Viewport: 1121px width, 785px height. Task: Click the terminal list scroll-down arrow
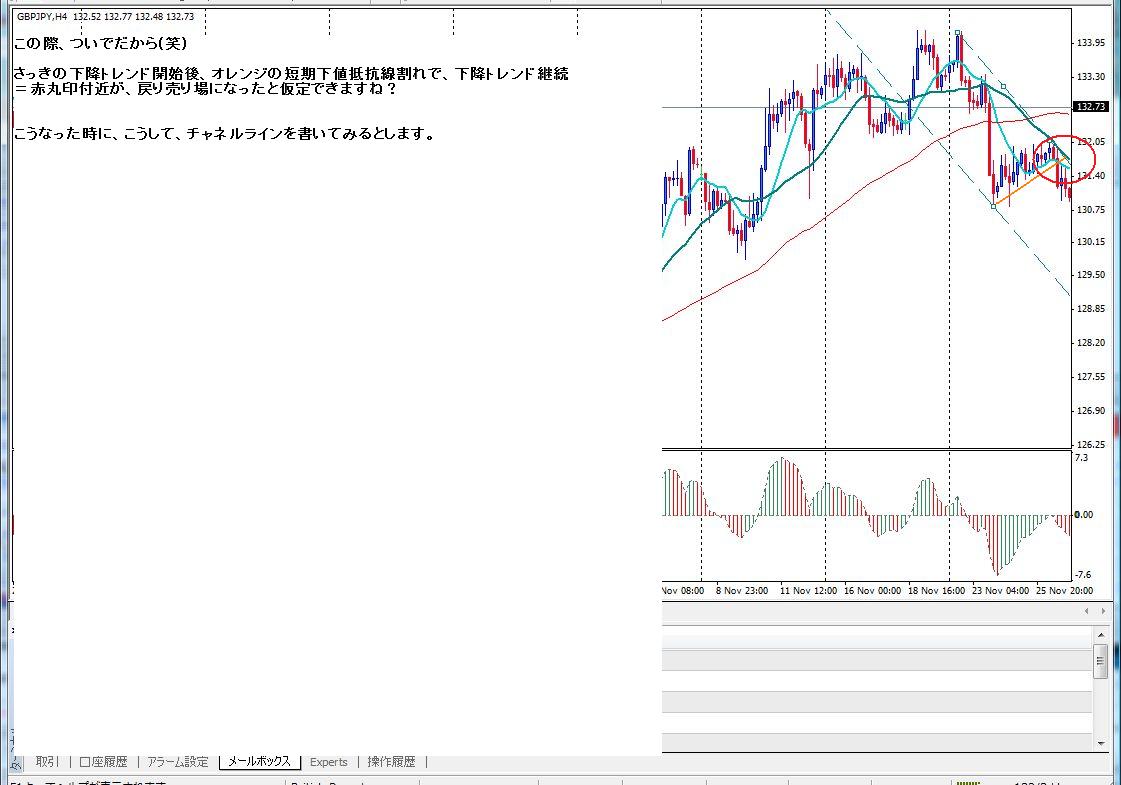click(1101, 744)
